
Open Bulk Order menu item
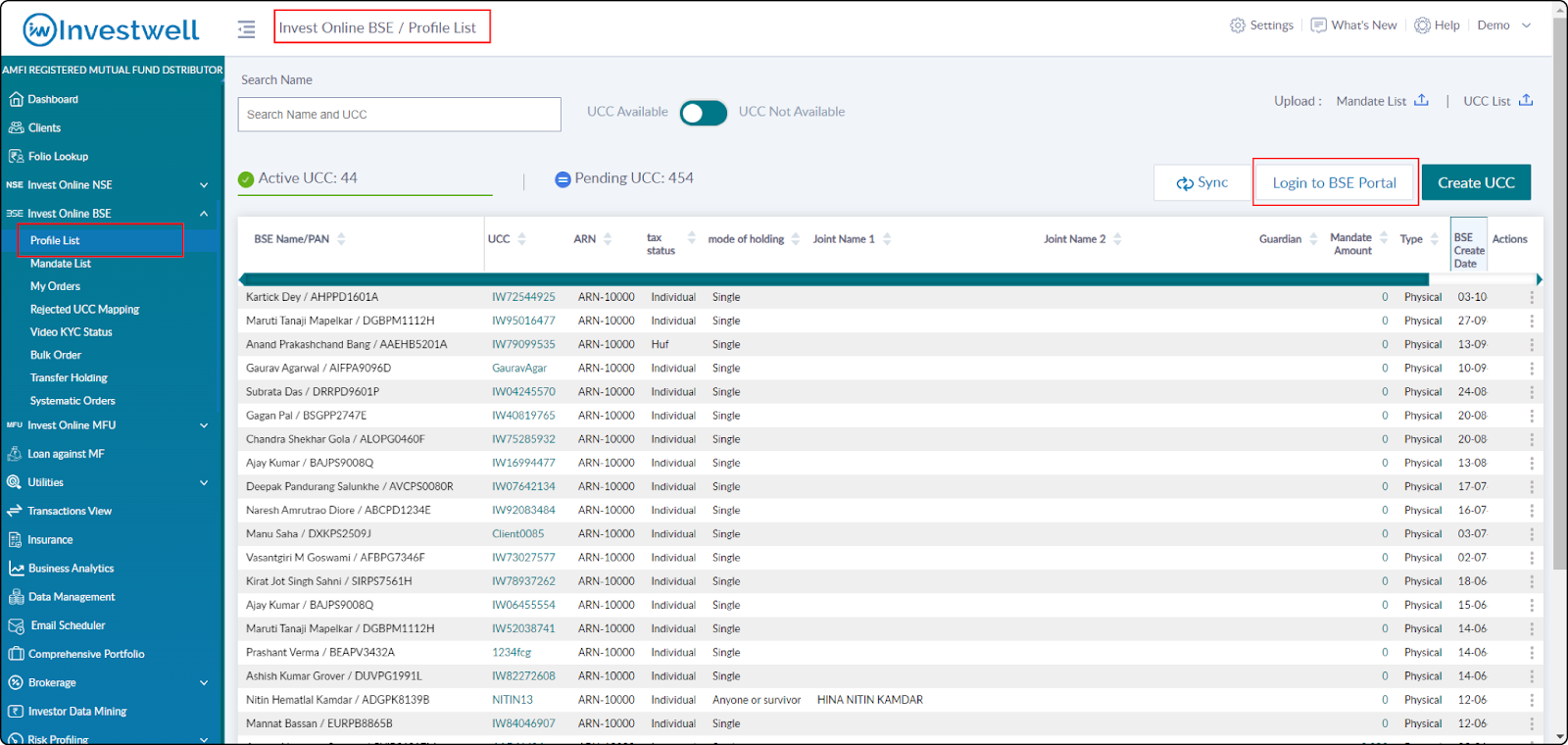pos(56,355)
